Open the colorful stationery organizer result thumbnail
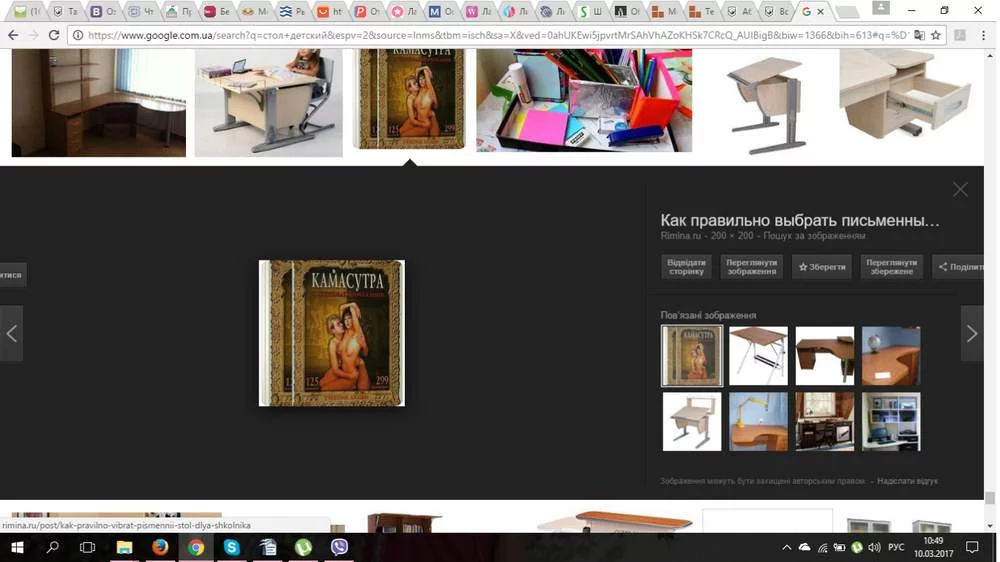Screen dimensions: 1000x562 [584, 101]
